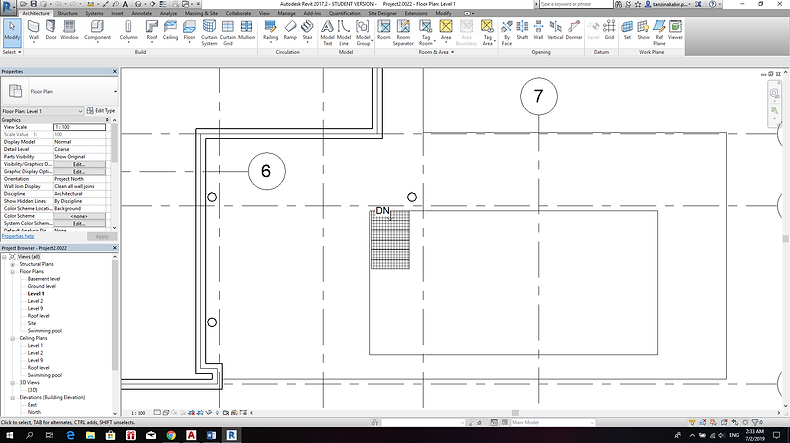Open the Floor Plan: Level 1 instance dropdown

[42, 111]
